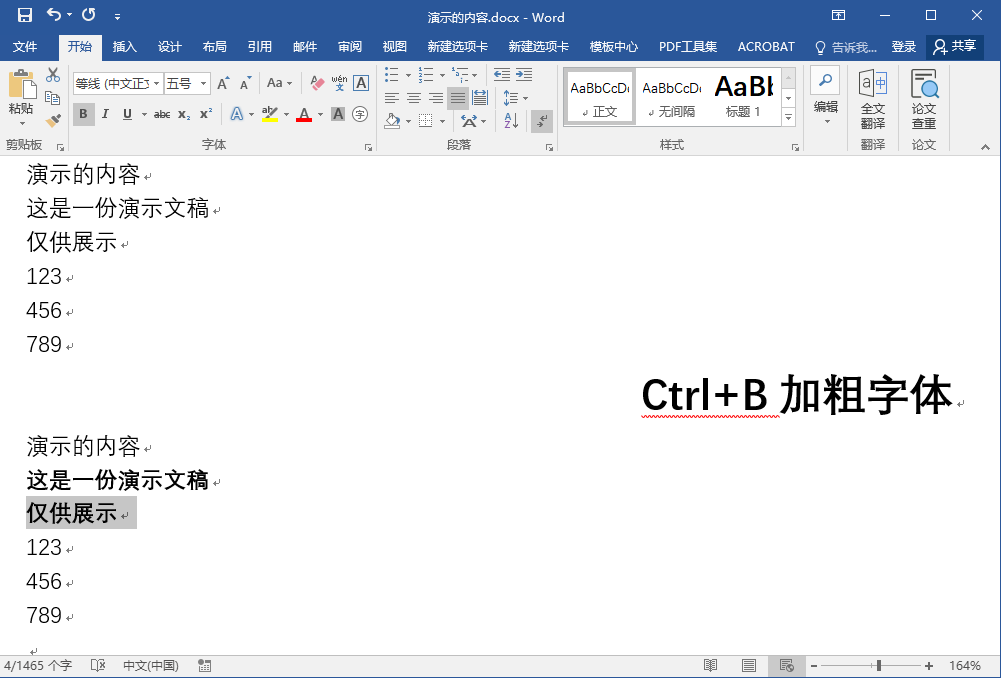
Task: Open the Phonetic Guide wén icon
Action: (339, 83)
